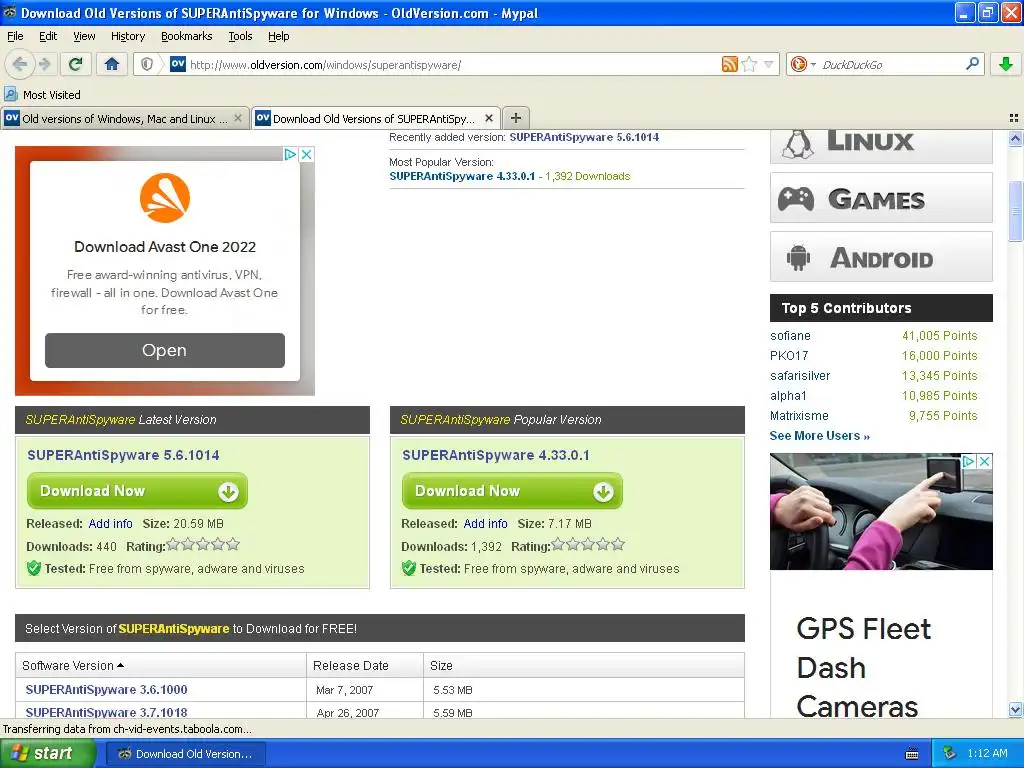Click the green Tested shield under 5.6.1014
1024x768 pixels.
(34, 568)
